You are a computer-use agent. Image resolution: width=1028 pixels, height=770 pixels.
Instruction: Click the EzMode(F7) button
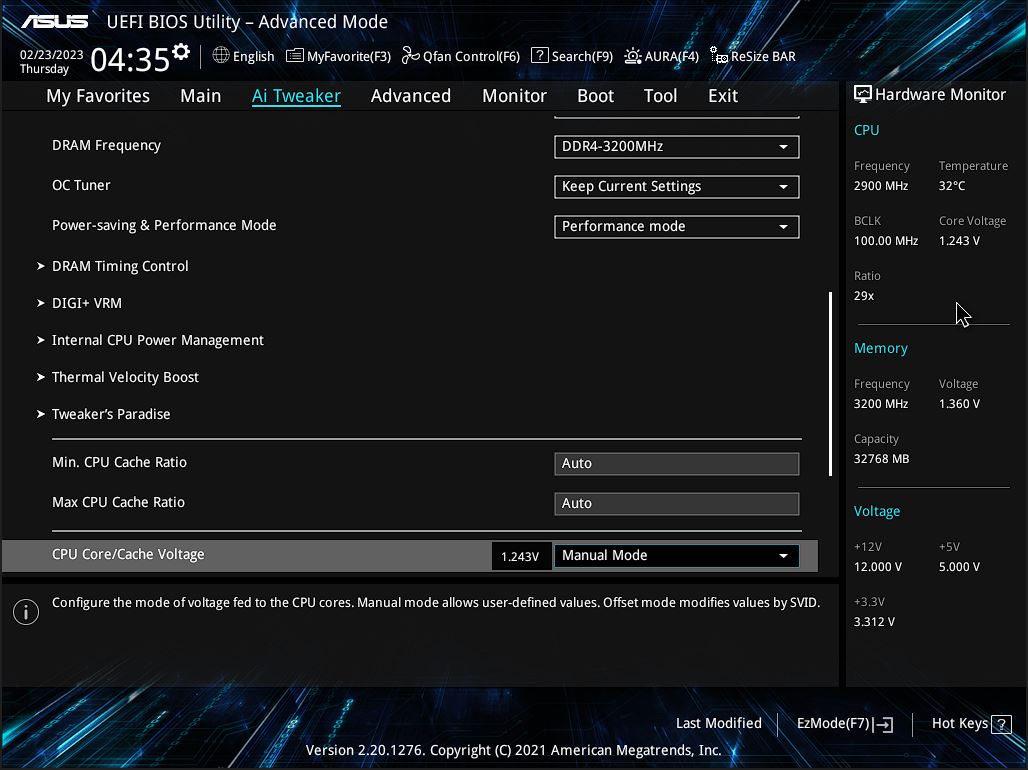click(844, 724)
